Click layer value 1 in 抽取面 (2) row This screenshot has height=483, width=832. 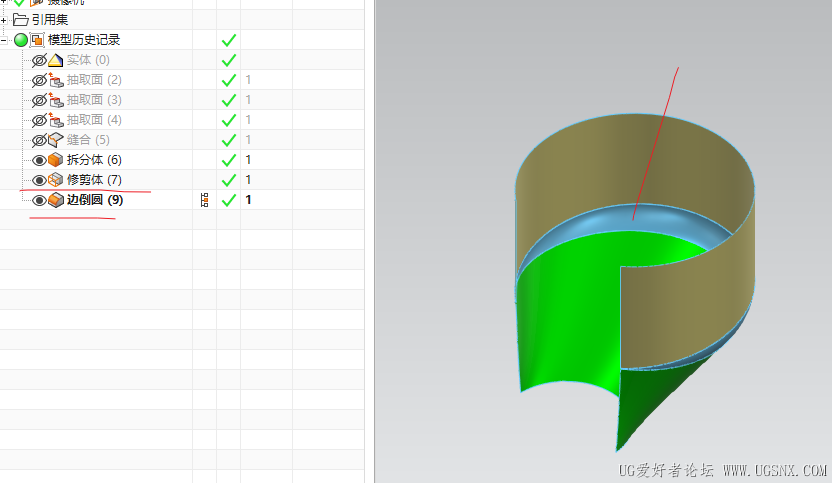pyautogui.click(x=248, y=80)
